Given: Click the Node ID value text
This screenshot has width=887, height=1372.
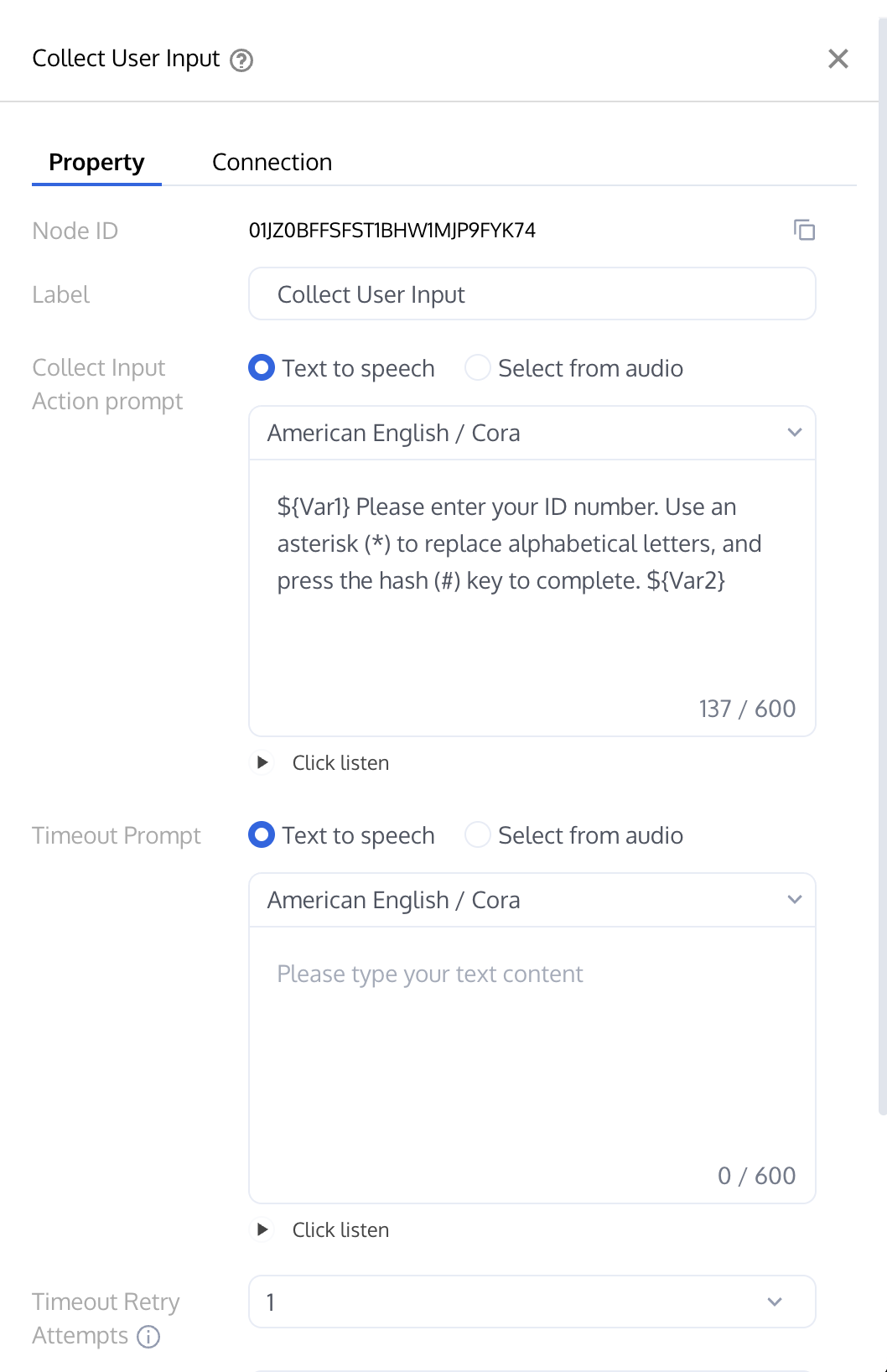Looking at the screenshot, I should point(392,231).
